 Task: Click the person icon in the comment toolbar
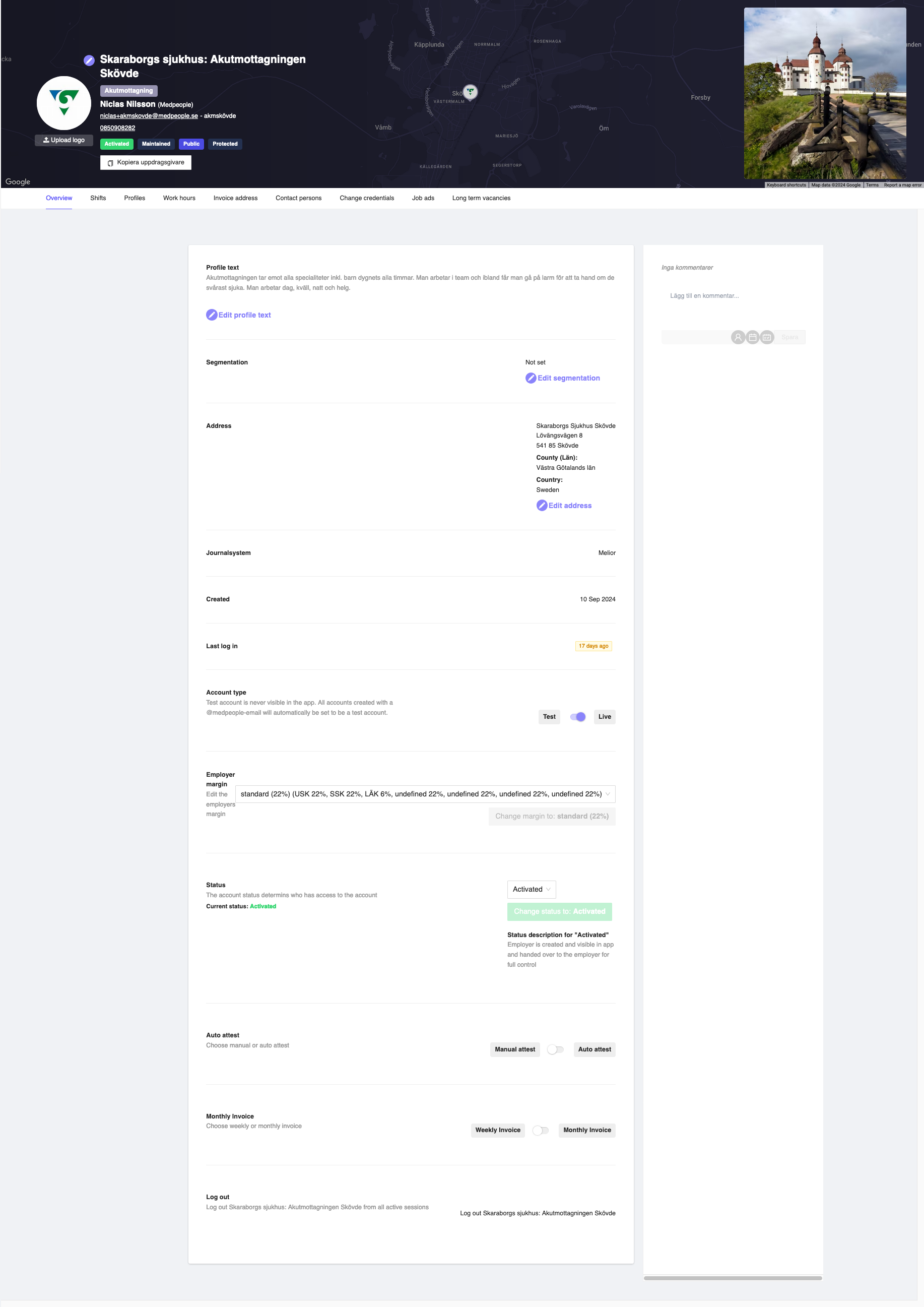(738, 337)
